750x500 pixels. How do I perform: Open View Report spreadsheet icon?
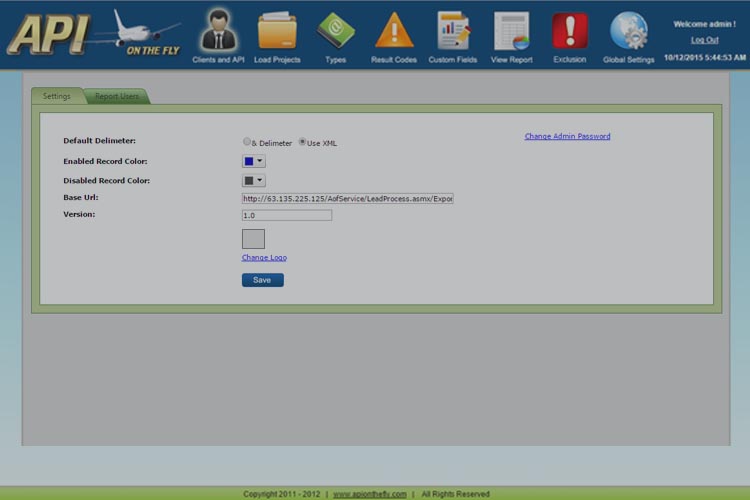click(x=511, y=31)
